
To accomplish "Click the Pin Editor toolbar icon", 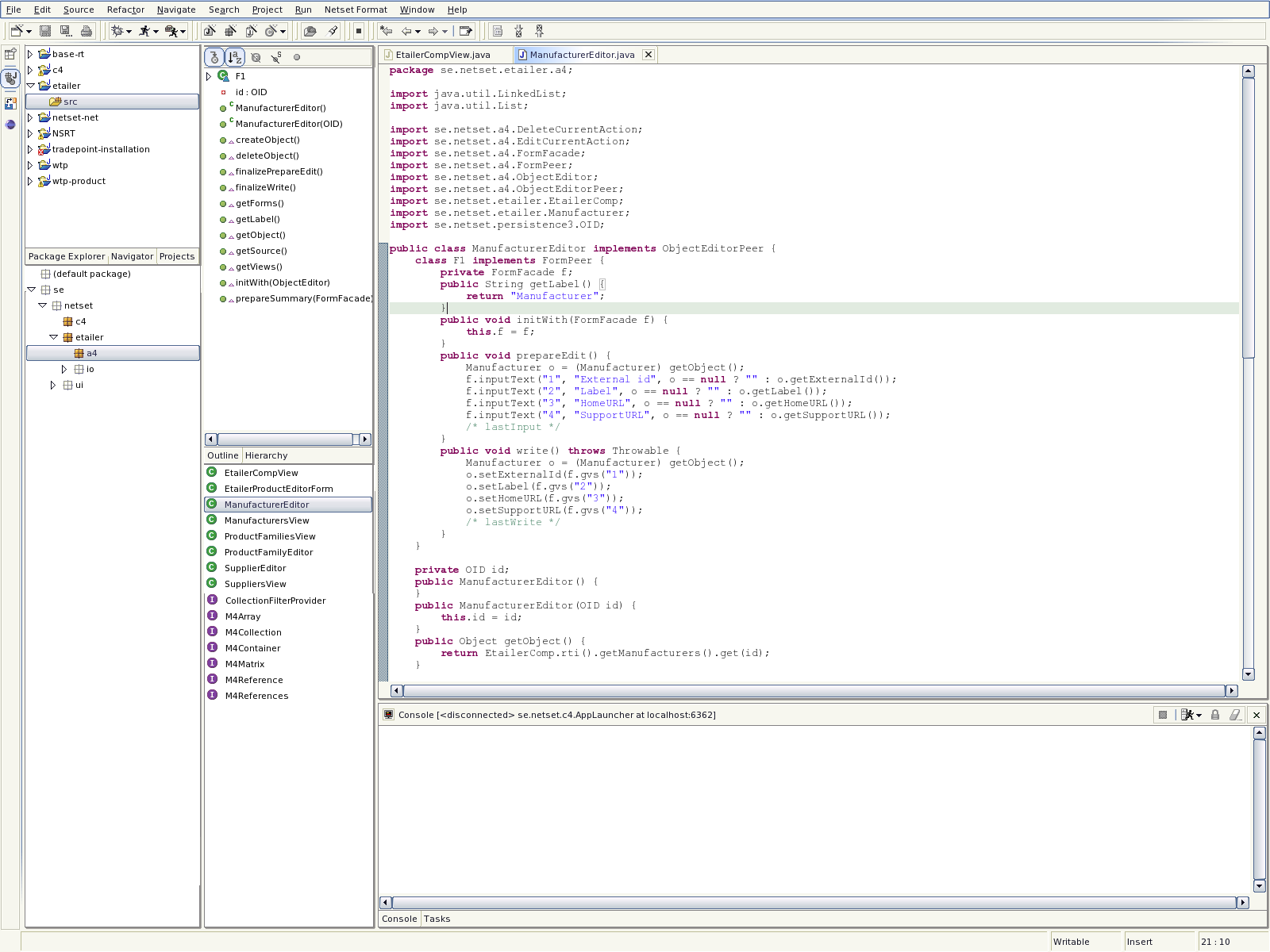I will (x=466, y=31).
